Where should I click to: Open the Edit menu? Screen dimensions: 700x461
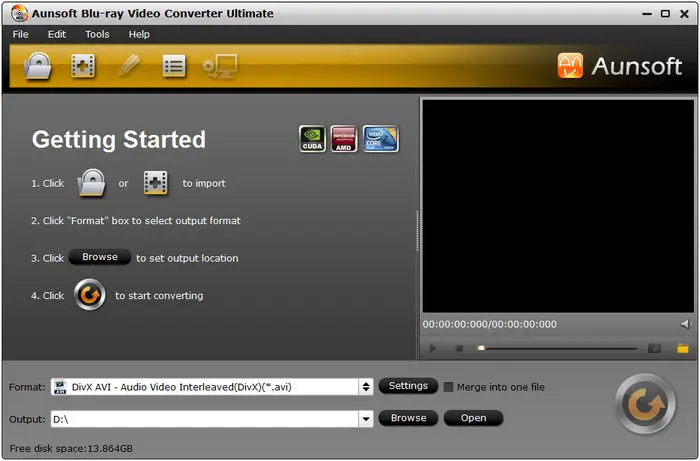pyautogui.click(x=57, y=34)
